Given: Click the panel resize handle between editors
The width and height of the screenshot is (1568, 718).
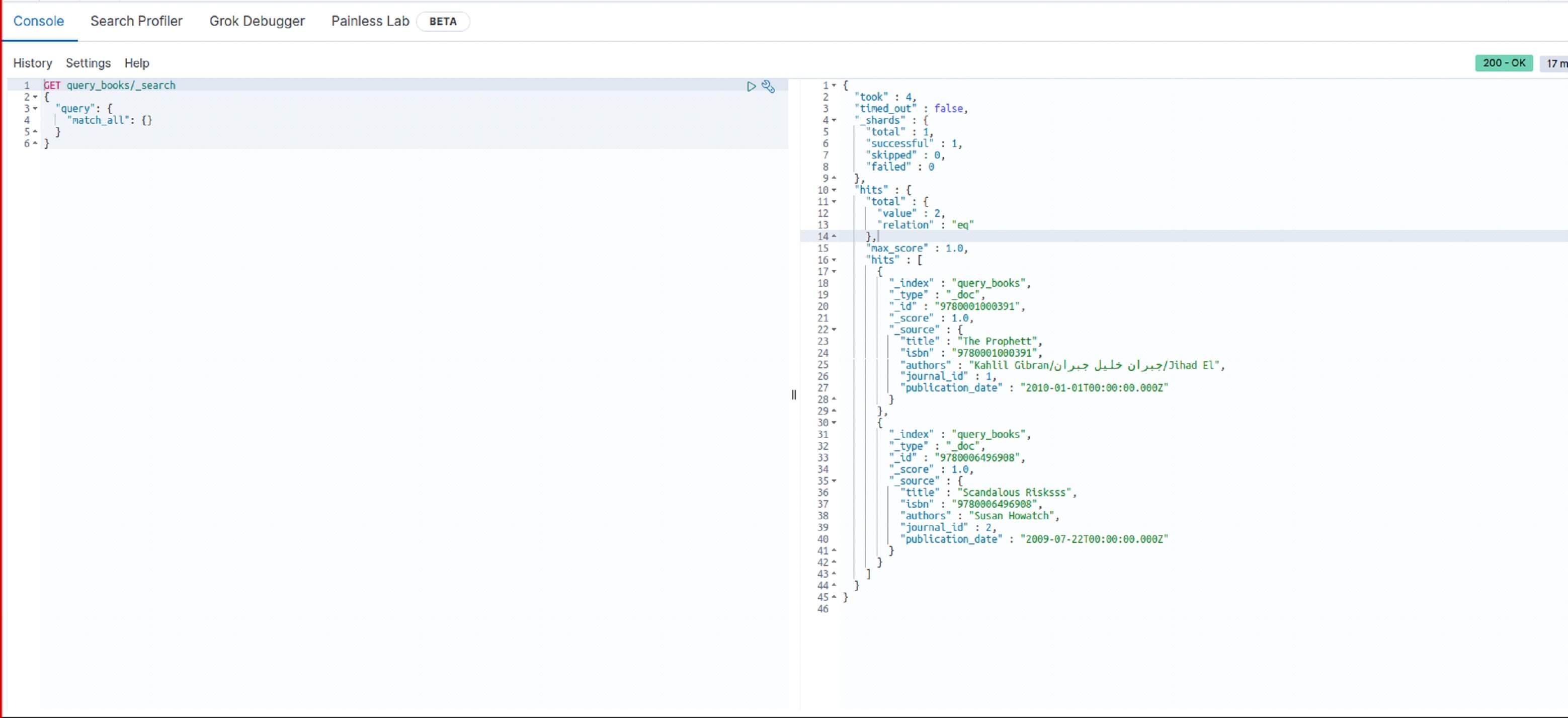Looking at the screenshot, I should pyautogui.click(x=794, y=394).
